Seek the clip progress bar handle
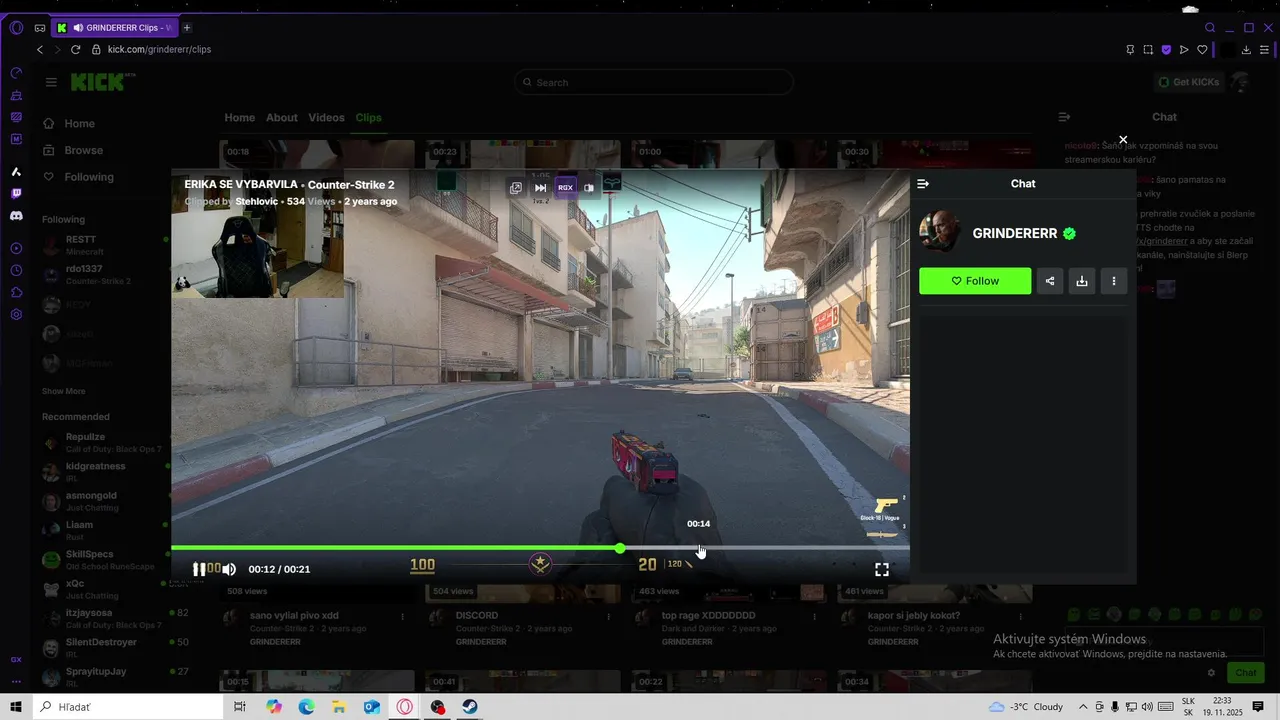 [x=620, y=548]
